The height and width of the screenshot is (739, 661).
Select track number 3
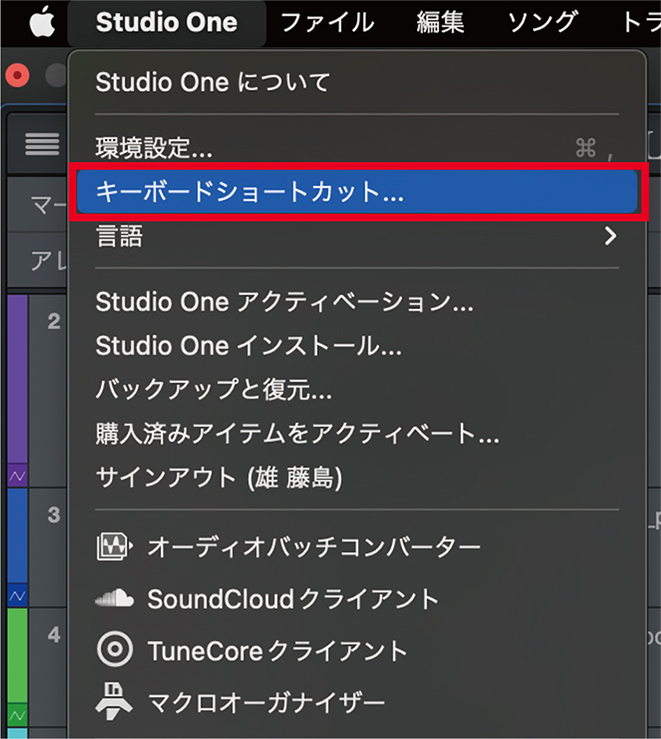(54, 515)
